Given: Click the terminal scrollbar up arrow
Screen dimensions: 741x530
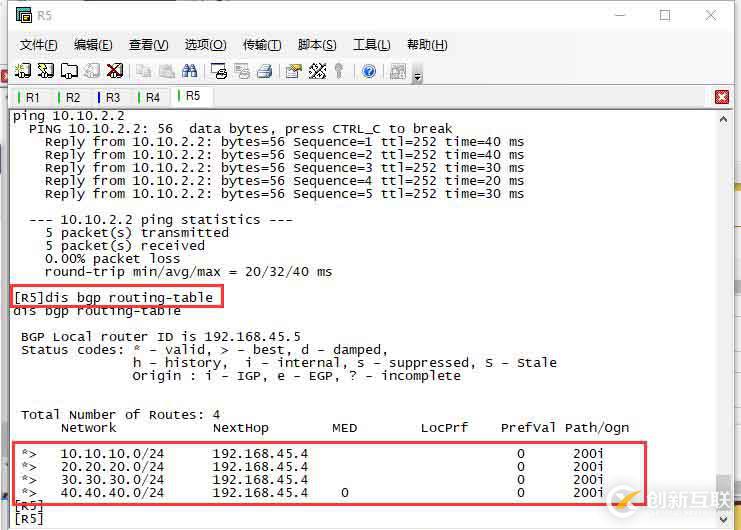Looking at the screenshot, I should click(x=723, y=120).
